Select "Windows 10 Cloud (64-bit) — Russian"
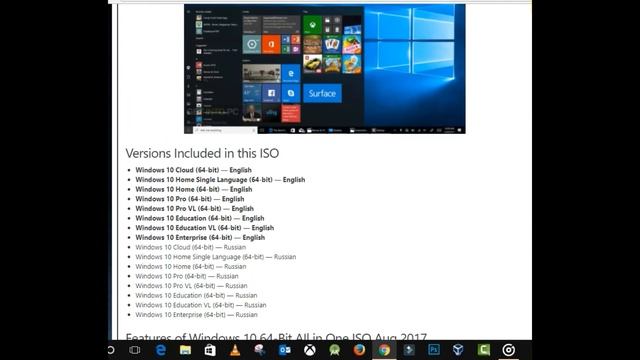The image size is (640, 360). tap(191, 247)
